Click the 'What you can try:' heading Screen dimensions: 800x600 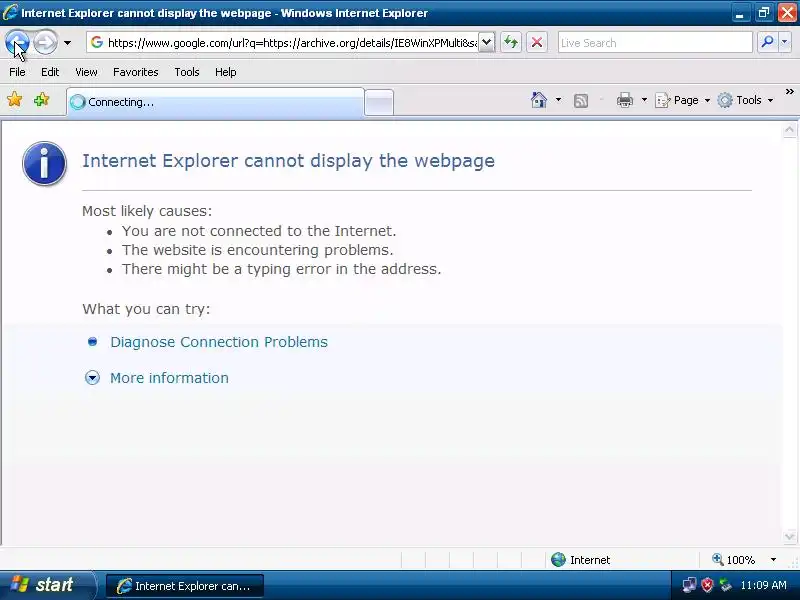point(146,309)
